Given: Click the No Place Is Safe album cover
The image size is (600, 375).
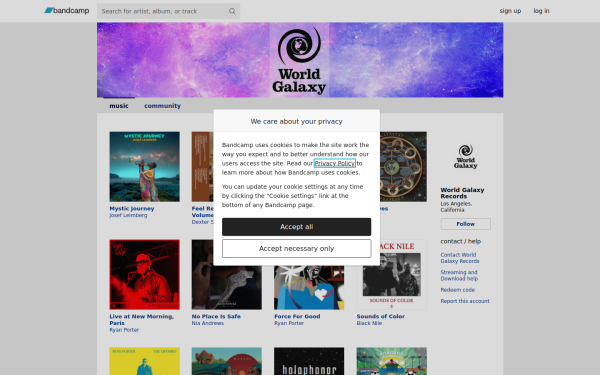Looking at the screenshot, I should click(x=227, y=288).
